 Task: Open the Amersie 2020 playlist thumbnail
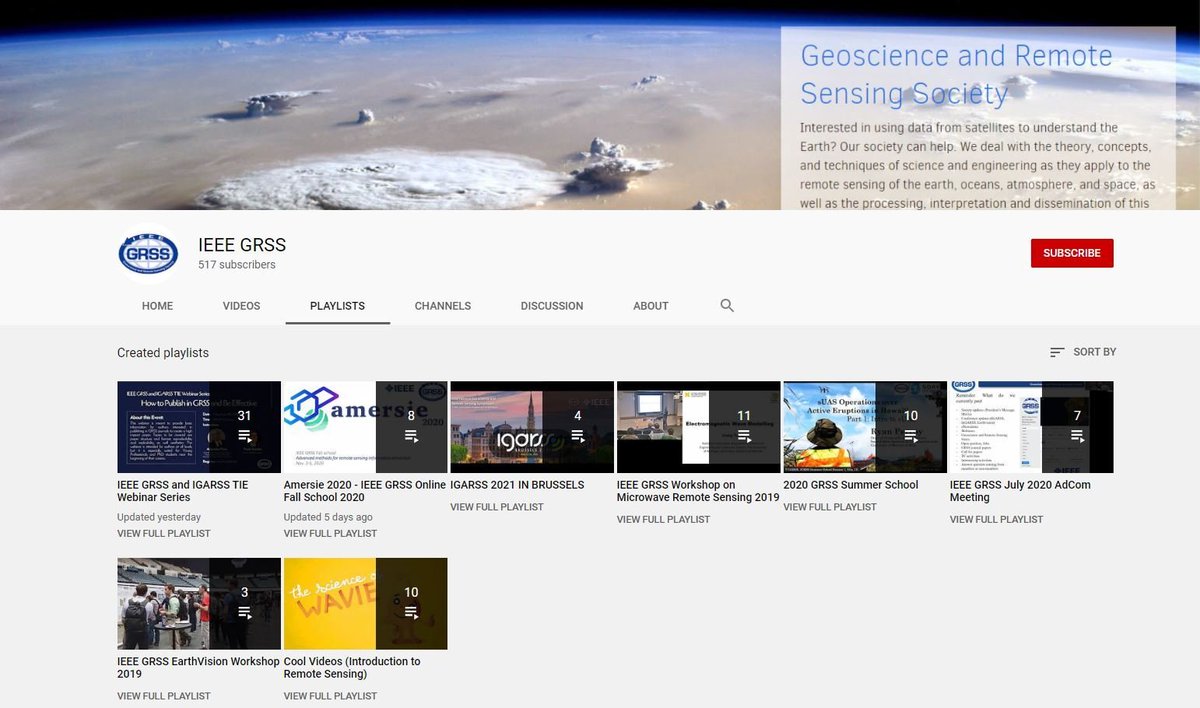click(x=366, y=427)
